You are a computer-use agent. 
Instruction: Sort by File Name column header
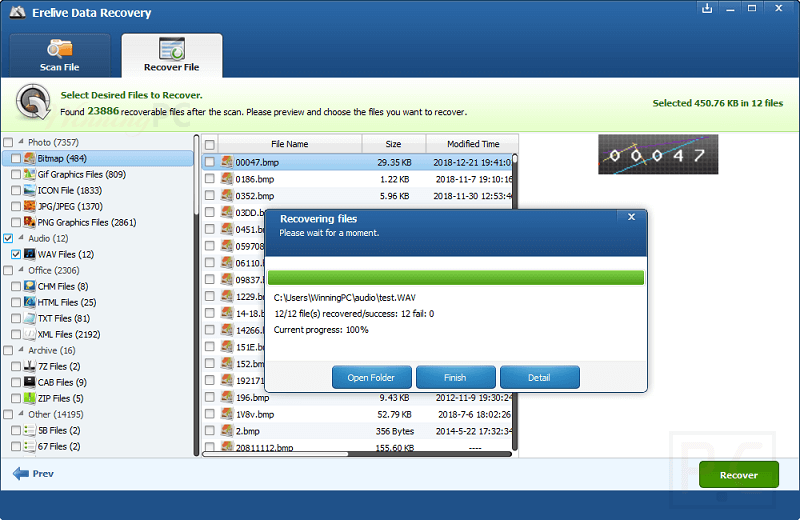[290, 144]
